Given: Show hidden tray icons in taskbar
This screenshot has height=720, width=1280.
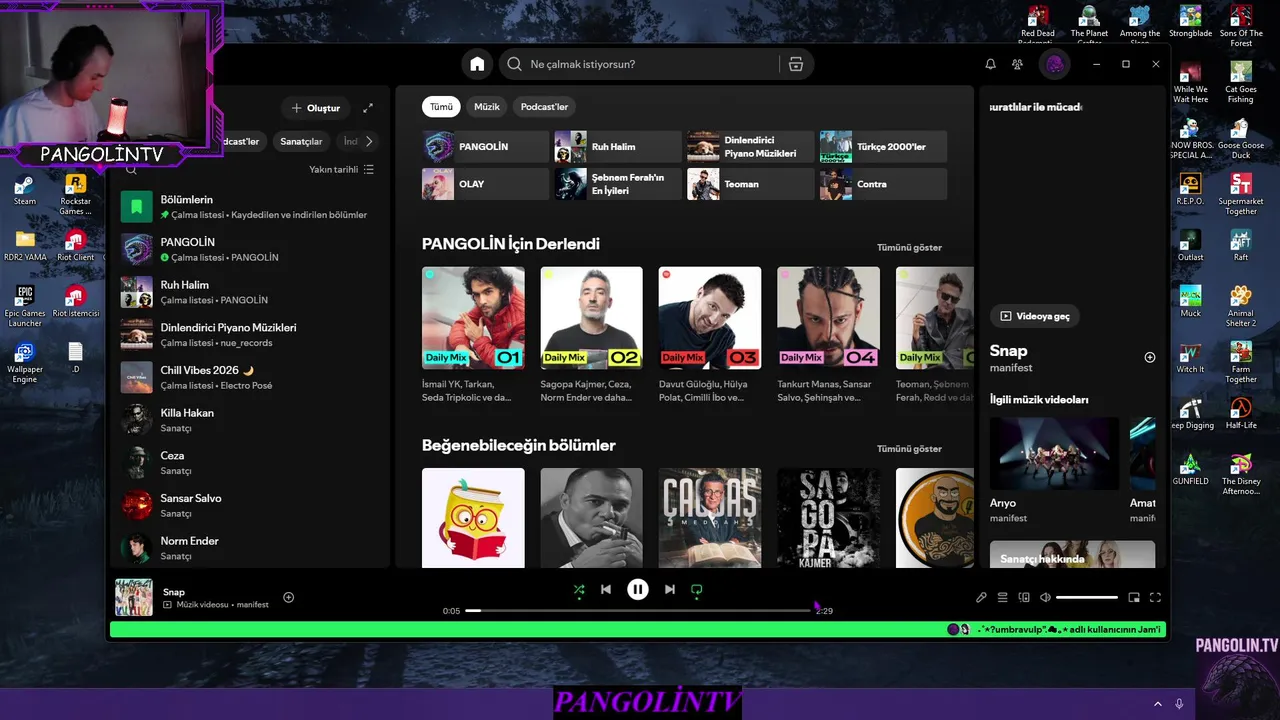Looking at the screenshot, I should point(1158,704).
